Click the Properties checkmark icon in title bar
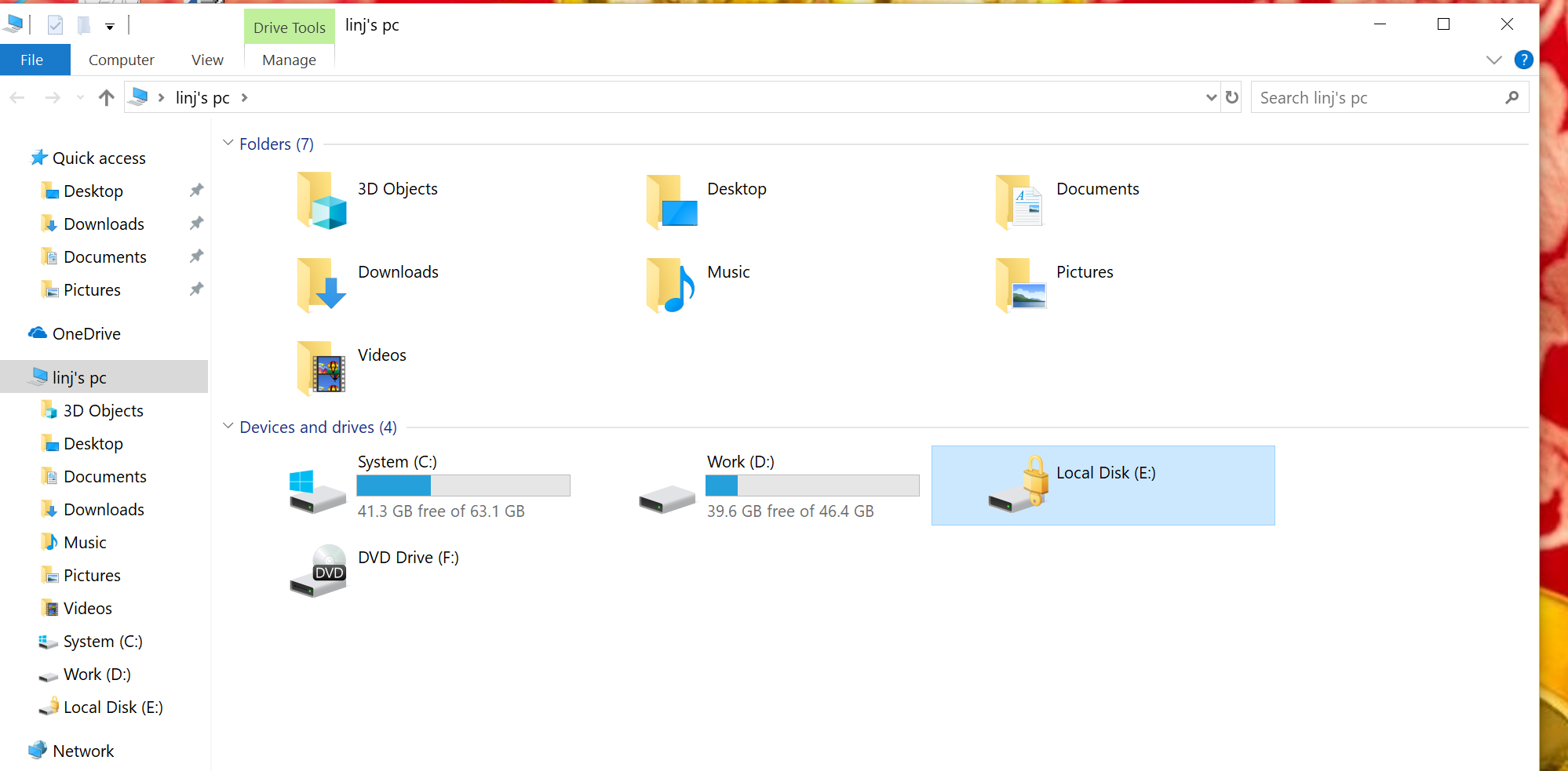 click(55, 25)
